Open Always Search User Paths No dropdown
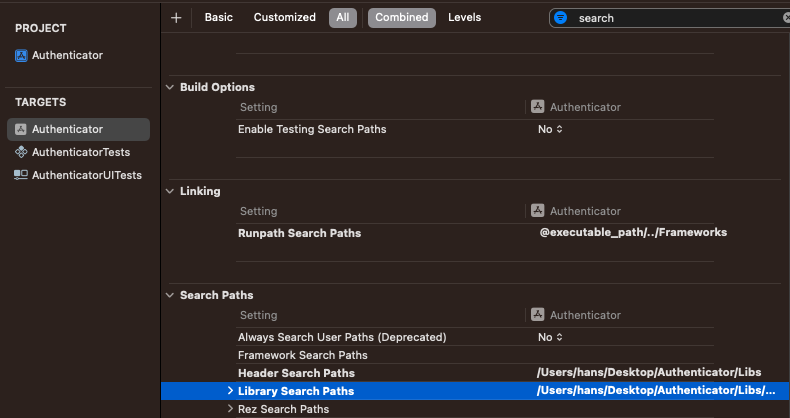 (550, 338)
